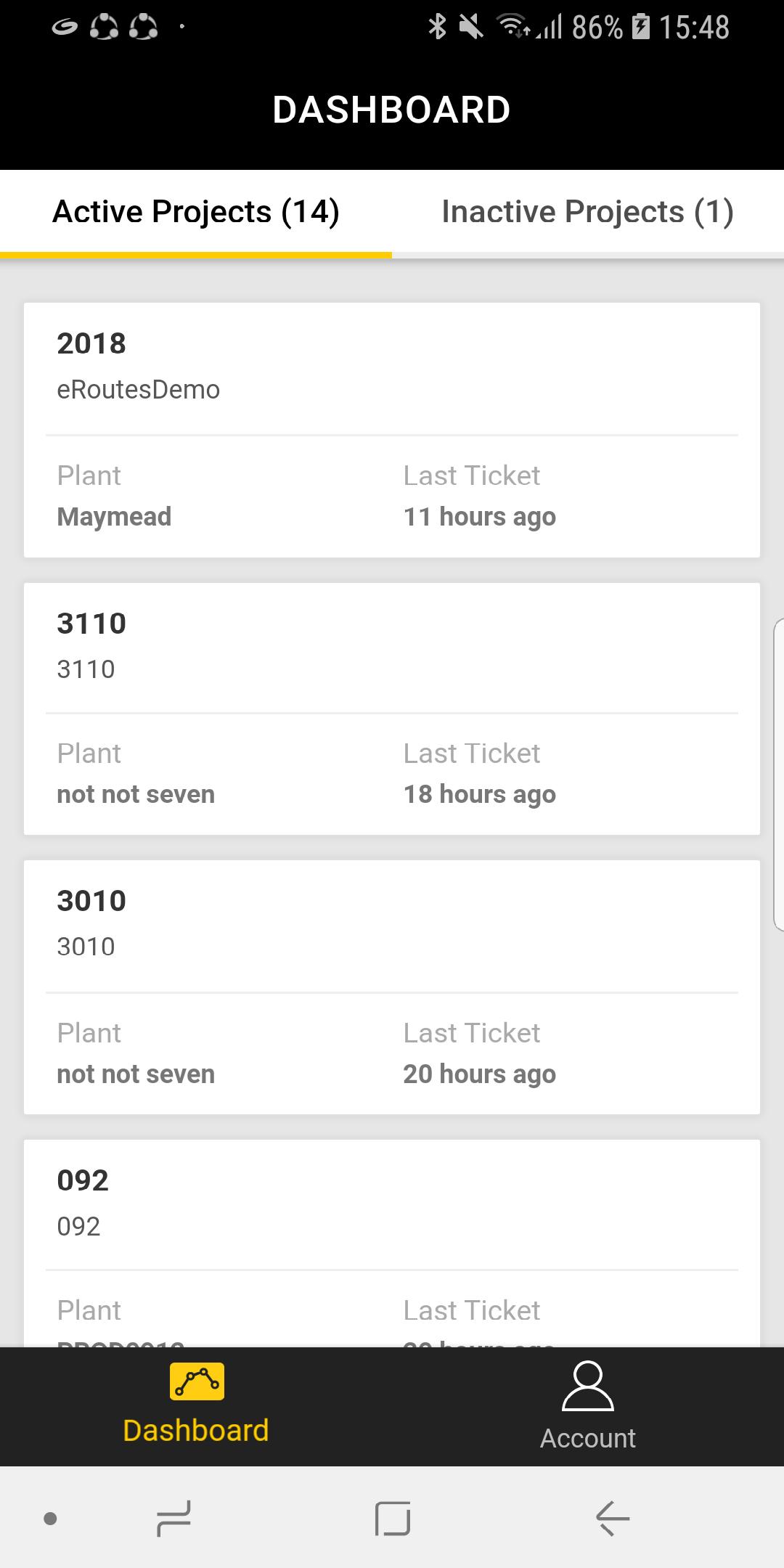Viewport: 784px width, 1568px height.
Task: Select the Active Projects (14) tab
Action: point(196,212)
